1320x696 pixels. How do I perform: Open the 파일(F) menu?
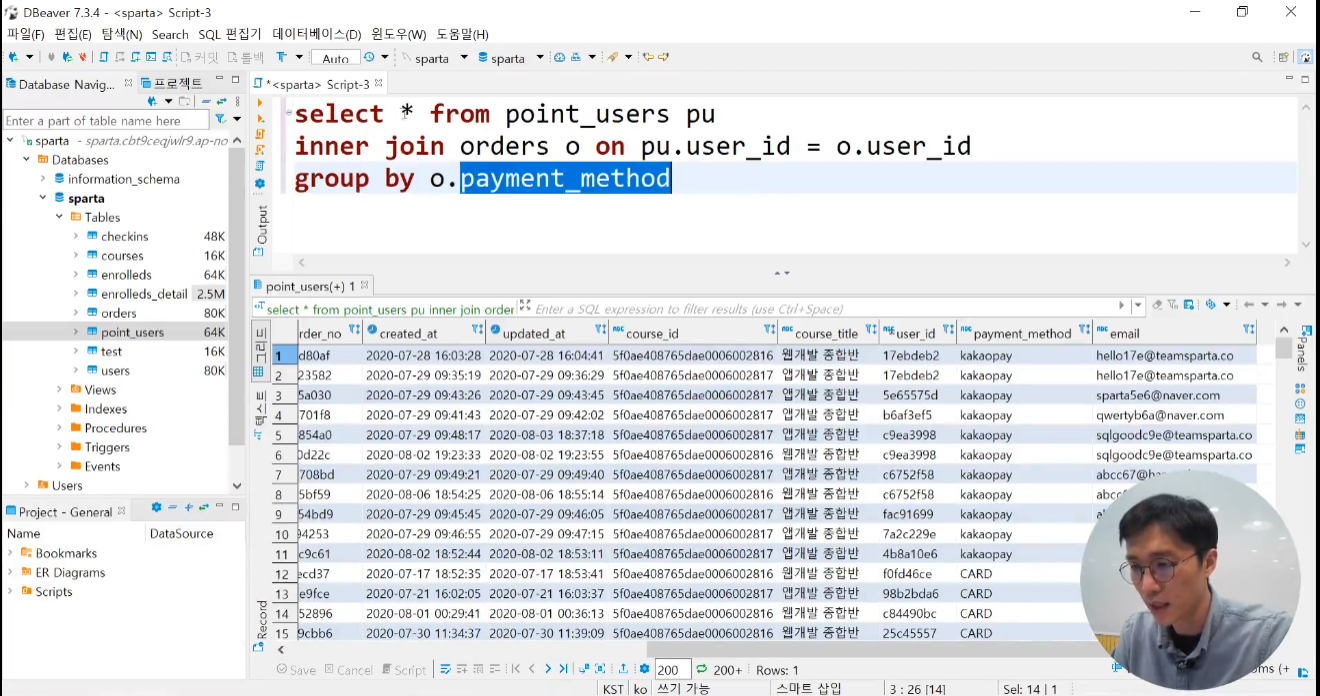click(26, 34)
